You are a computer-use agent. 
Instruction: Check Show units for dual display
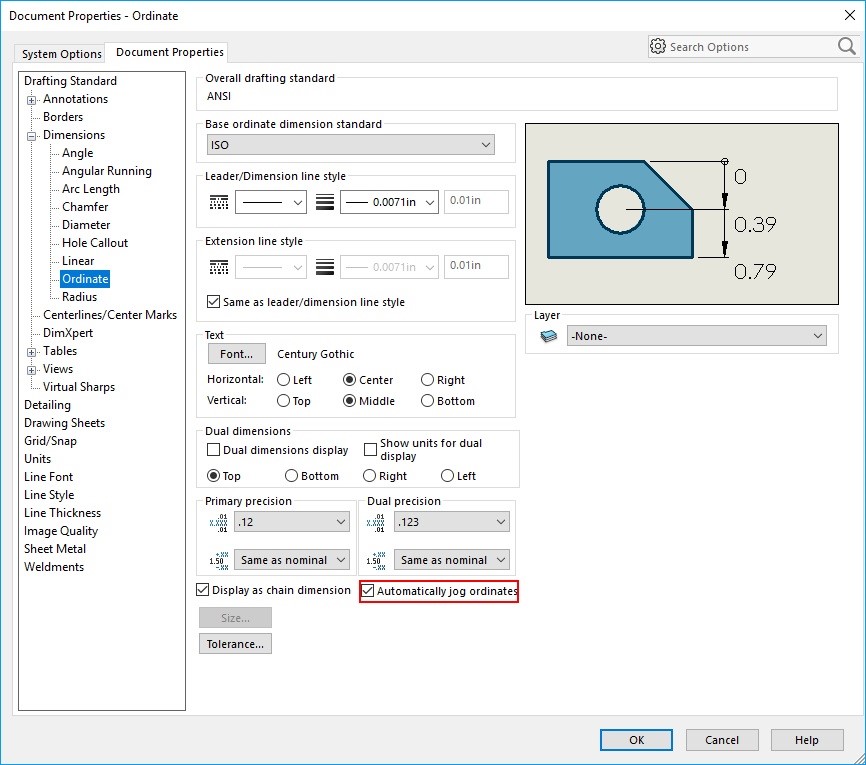(x=370, y=450)
